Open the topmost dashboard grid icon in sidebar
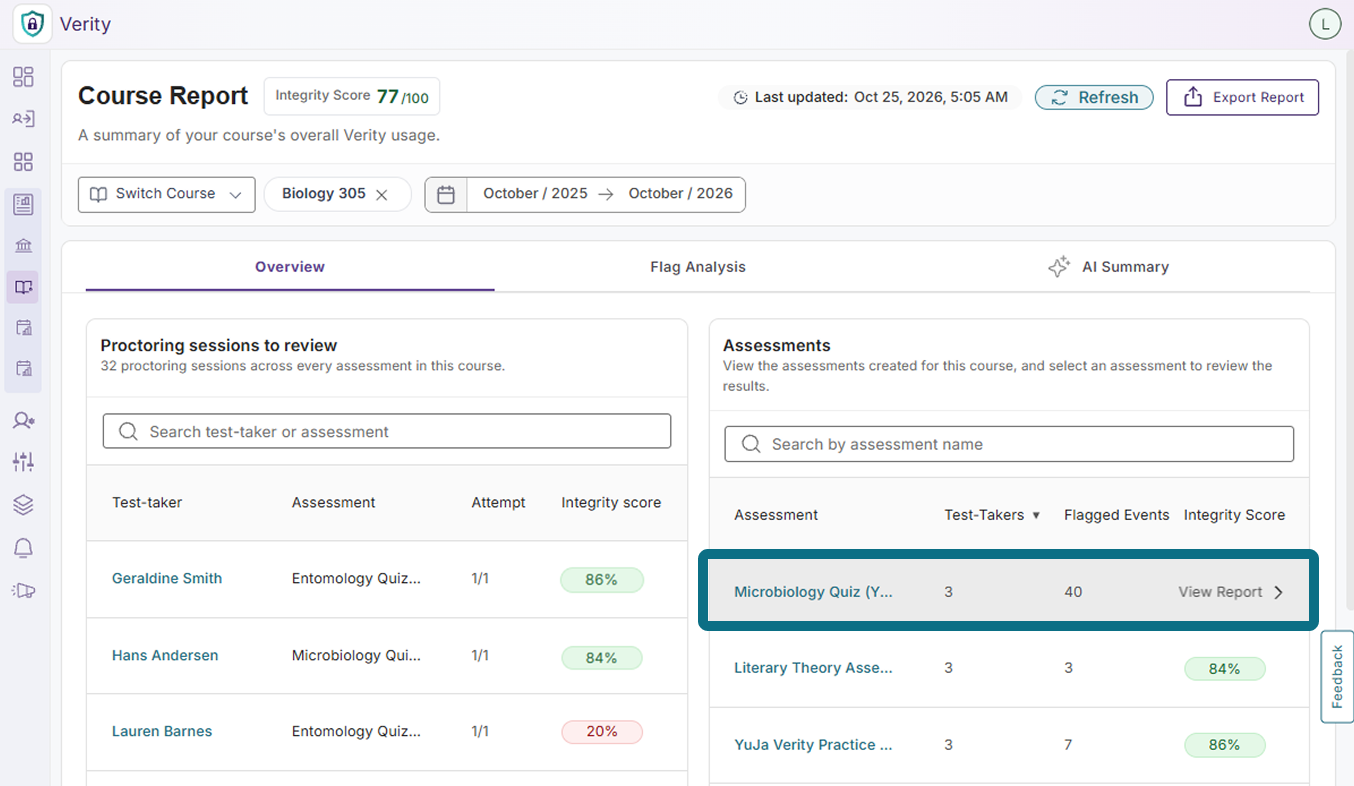This screenshot has height=786, width=1354. point(23,77)
